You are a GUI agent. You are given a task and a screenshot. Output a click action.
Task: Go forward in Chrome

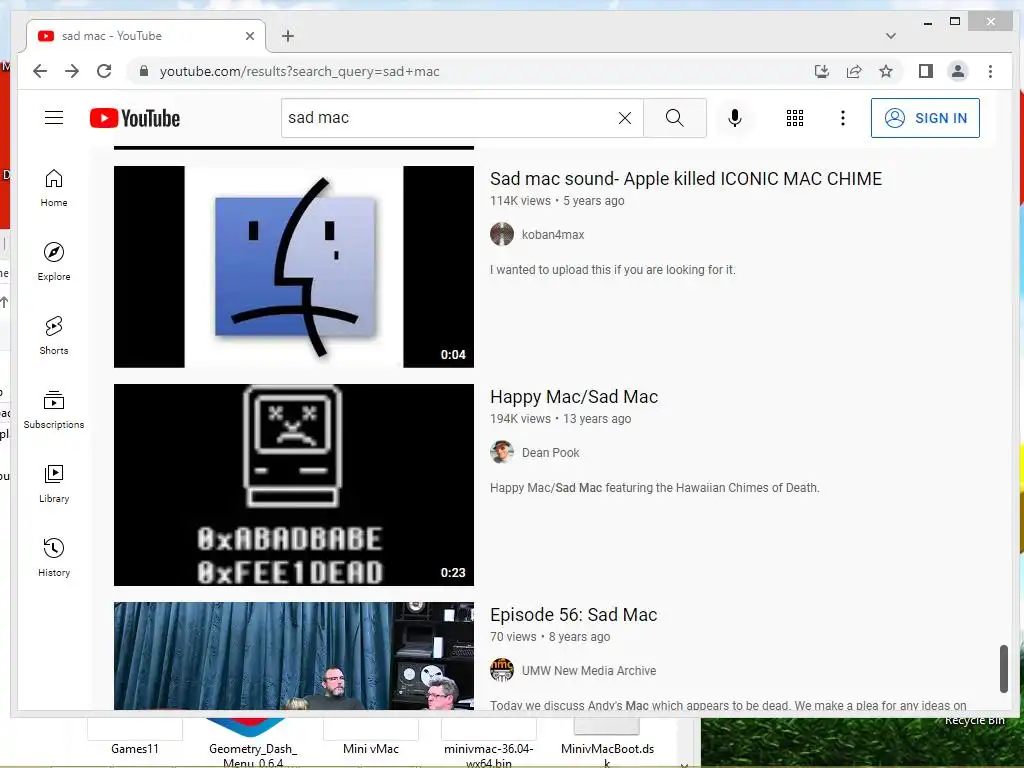pos(72,71)
